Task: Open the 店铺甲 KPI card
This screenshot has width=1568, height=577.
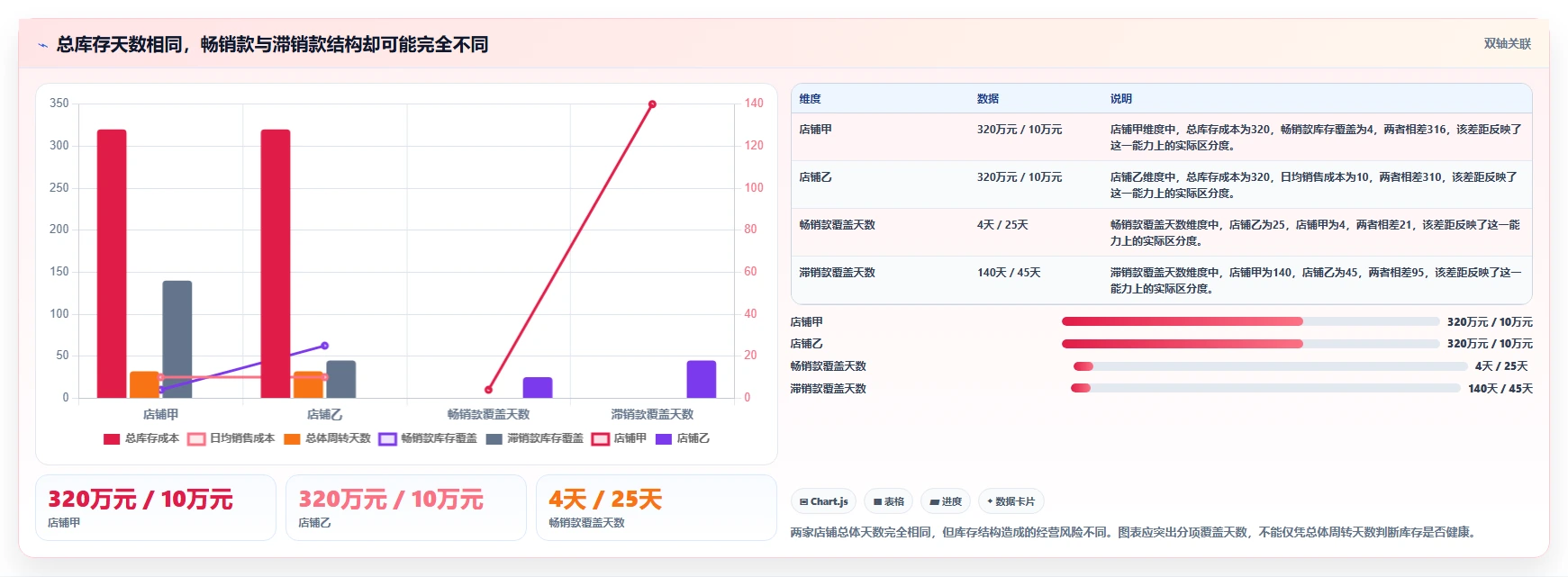Action: 156,508
